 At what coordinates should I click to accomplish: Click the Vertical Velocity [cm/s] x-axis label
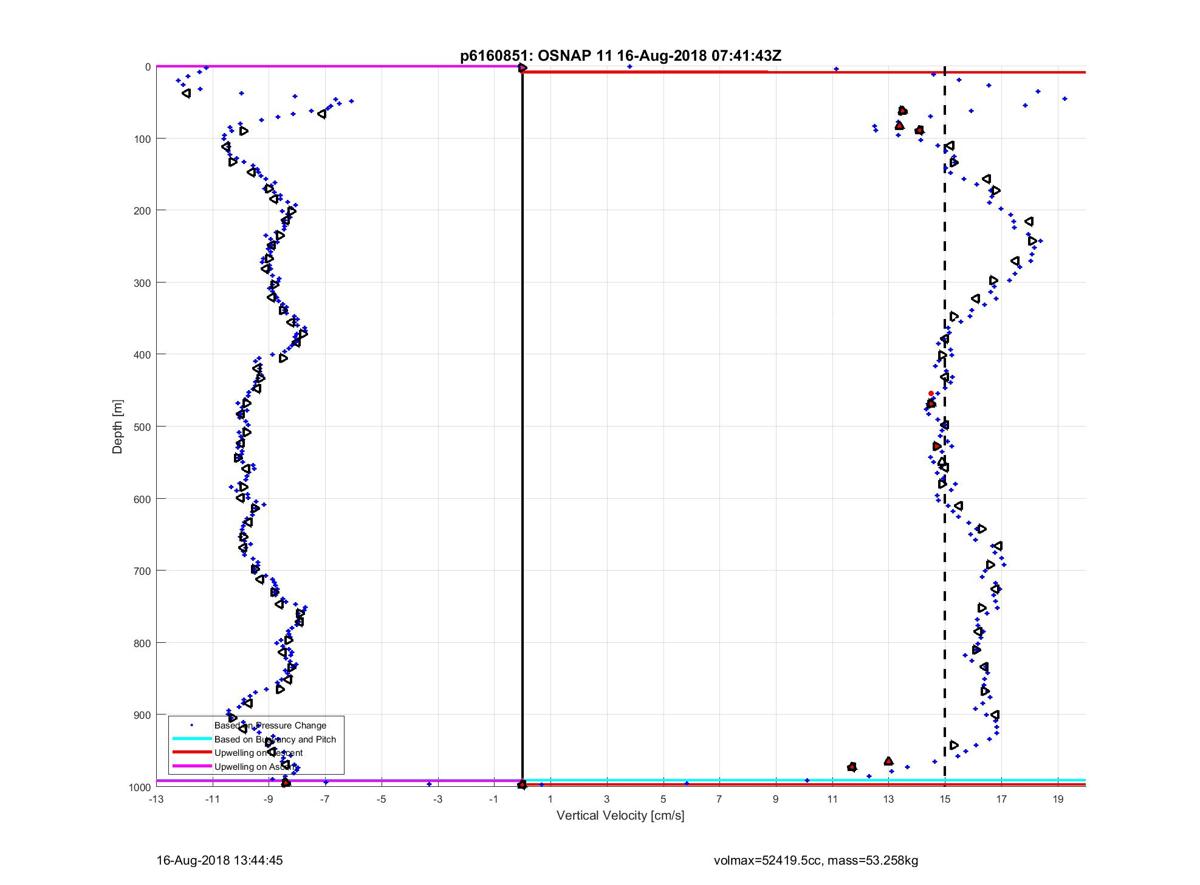pos(620,816)
